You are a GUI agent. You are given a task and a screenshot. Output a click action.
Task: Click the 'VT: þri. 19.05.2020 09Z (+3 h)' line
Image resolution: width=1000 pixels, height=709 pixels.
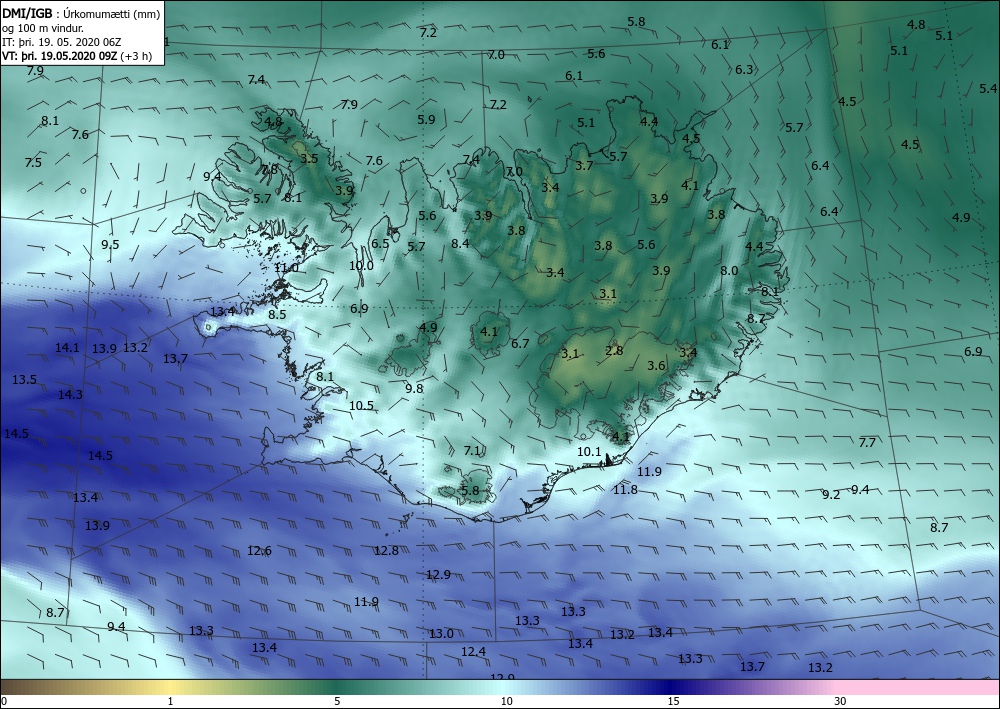(77, 55)
